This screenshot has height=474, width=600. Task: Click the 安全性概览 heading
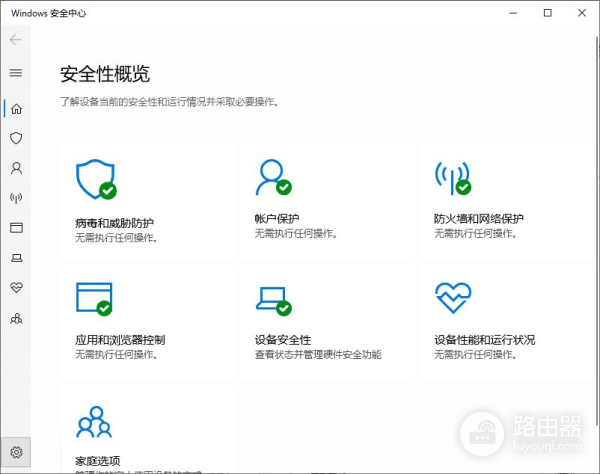(x=105, y=74)
